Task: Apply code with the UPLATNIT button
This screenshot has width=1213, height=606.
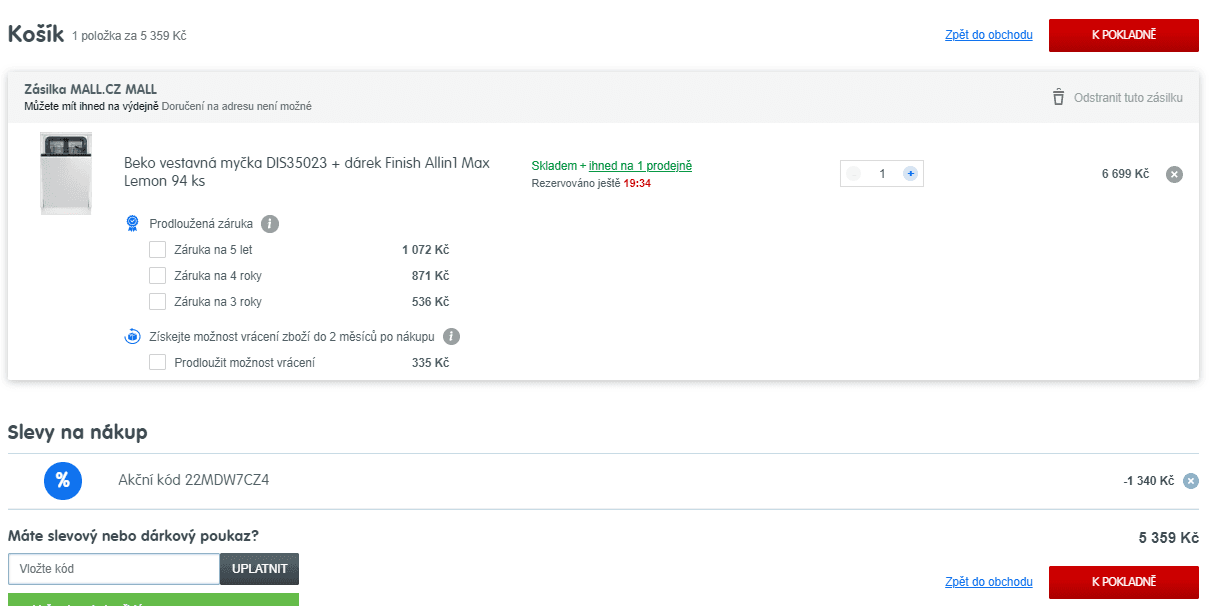Action: 259,569
